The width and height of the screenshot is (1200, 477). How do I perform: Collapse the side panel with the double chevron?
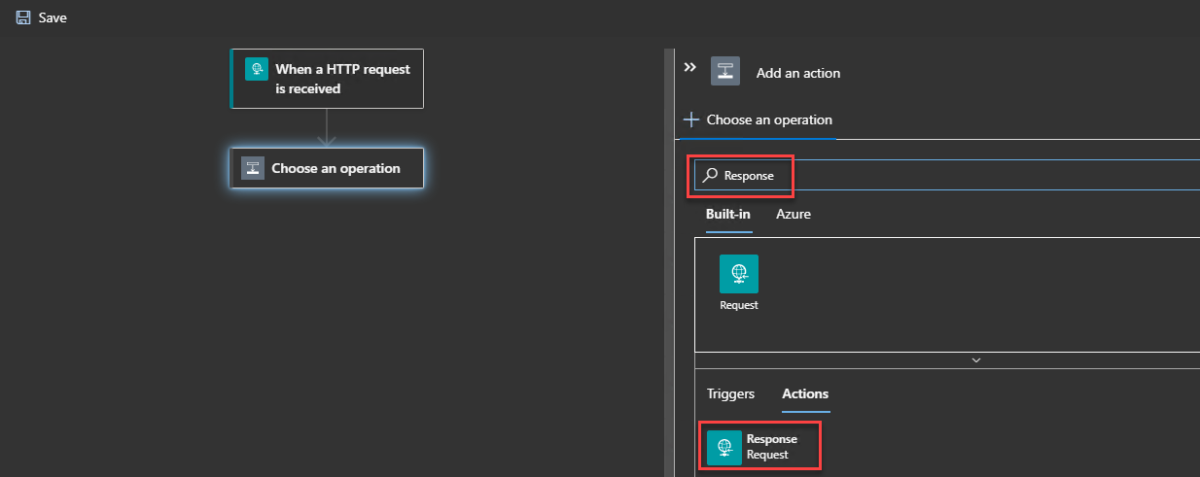(x=689, y=68)
